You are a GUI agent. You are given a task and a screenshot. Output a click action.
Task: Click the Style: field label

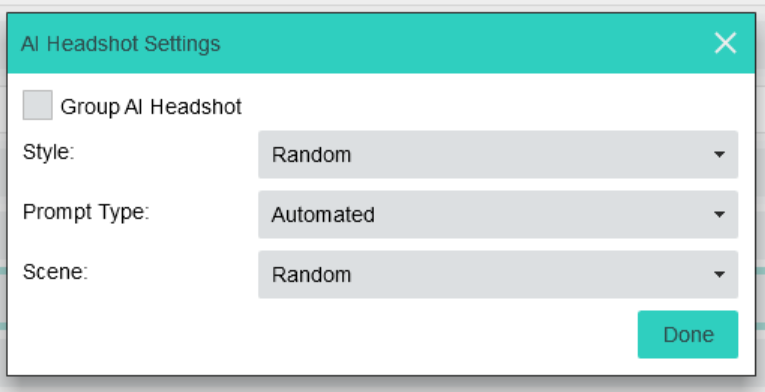pos(48,152)
